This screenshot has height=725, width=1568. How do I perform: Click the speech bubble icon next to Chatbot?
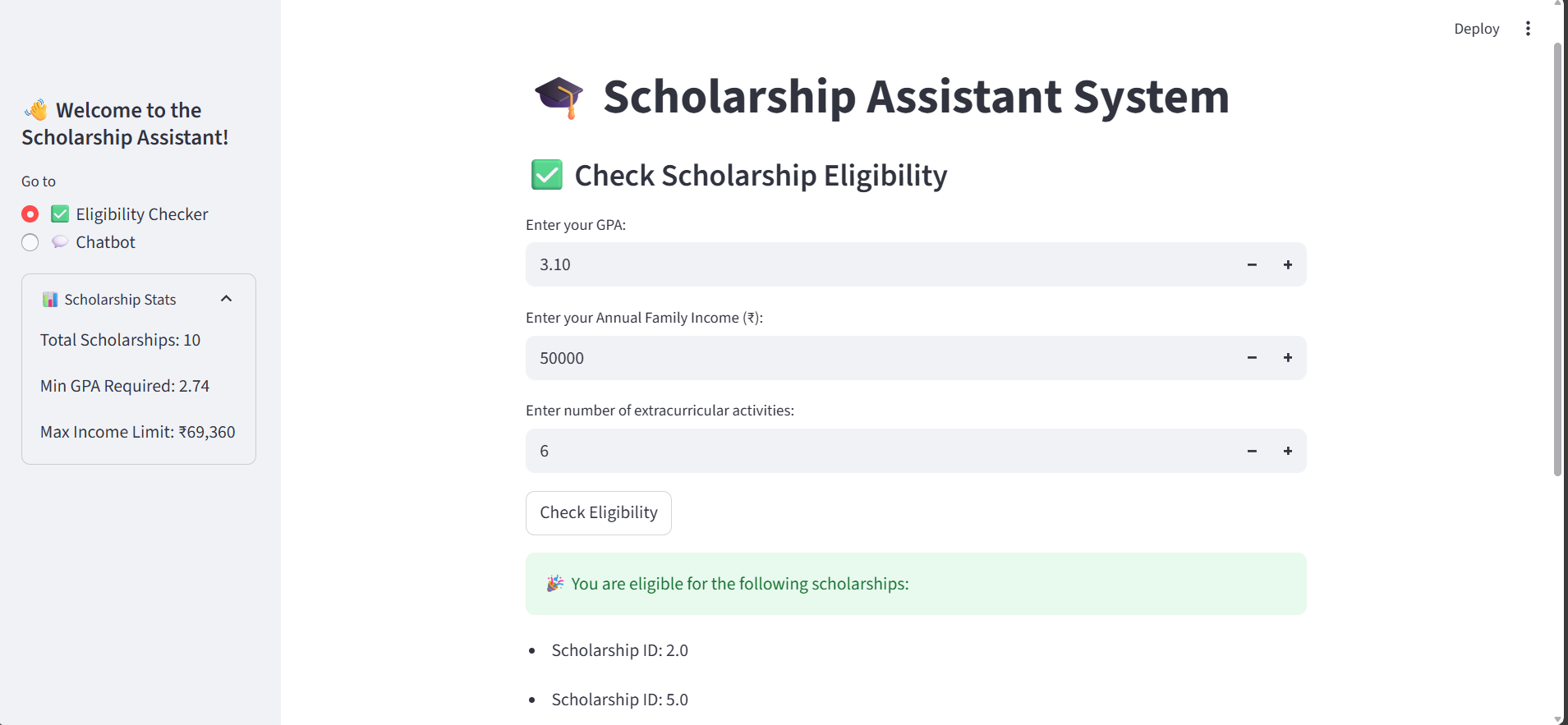click(59, 241)
